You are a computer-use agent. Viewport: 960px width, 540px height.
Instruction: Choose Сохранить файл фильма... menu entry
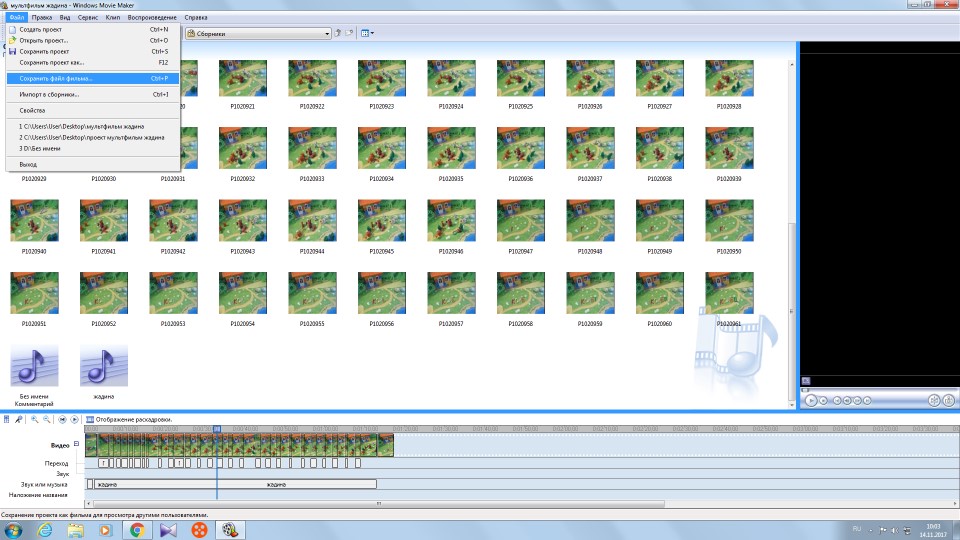(x=92, y=78)
